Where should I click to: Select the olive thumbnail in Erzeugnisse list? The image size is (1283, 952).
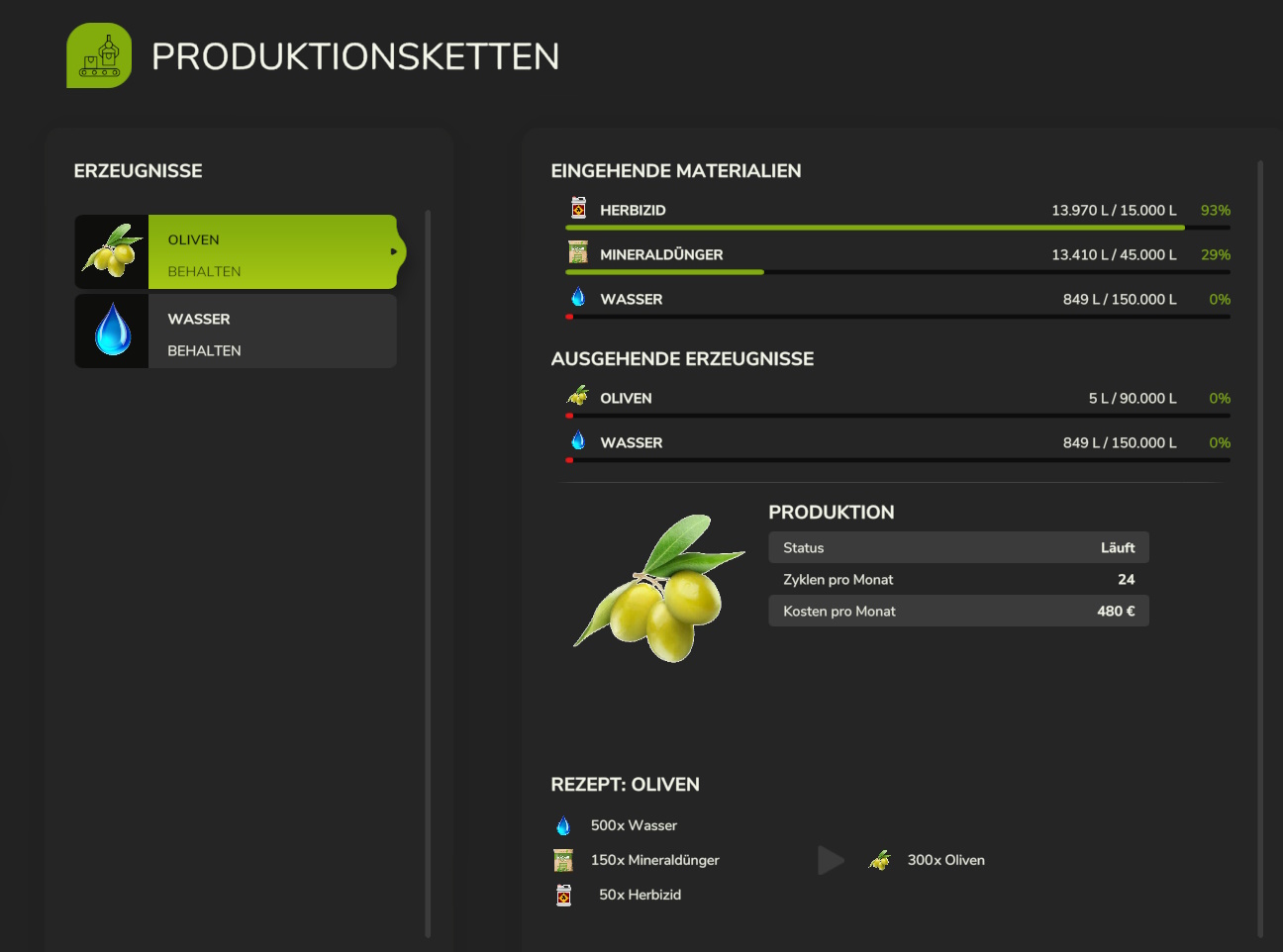[x=112, y=251]
